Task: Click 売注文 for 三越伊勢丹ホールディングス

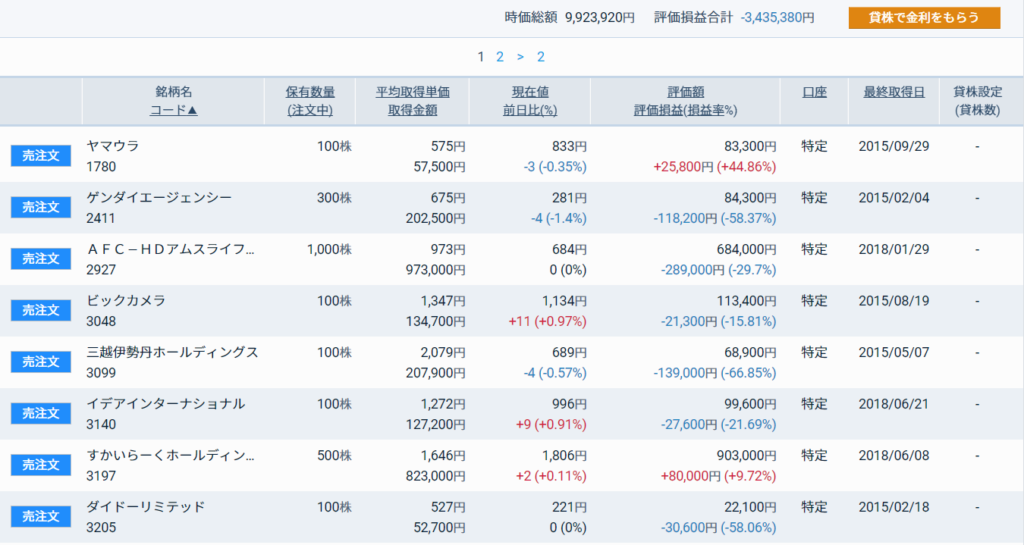Action: [40, 362]
